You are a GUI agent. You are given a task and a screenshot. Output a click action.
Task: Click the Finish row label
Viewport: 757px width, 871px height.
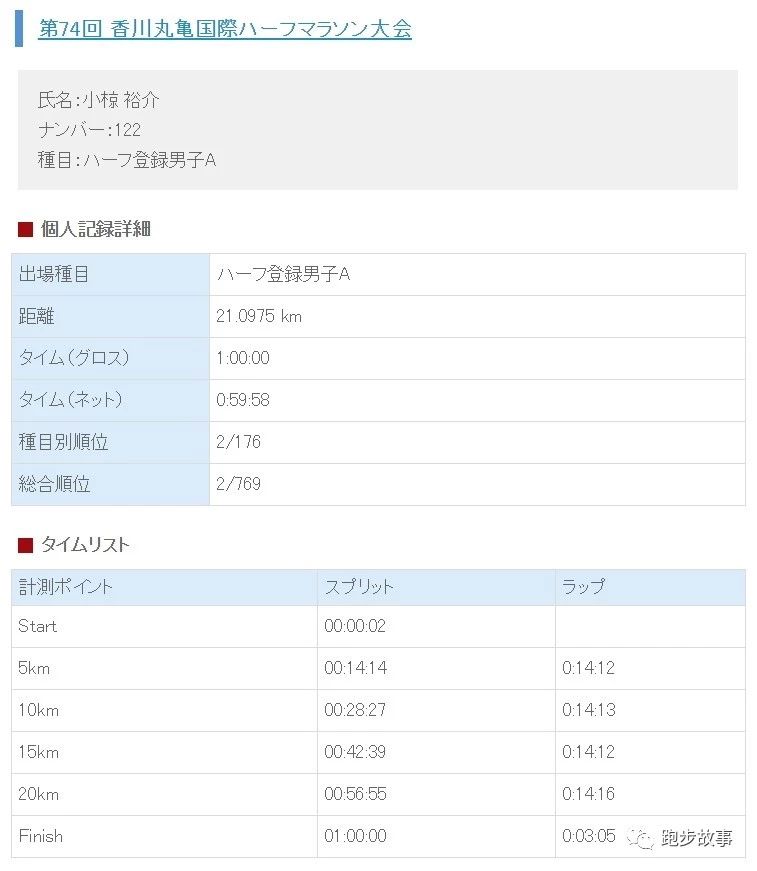click(x=40, y=836)
